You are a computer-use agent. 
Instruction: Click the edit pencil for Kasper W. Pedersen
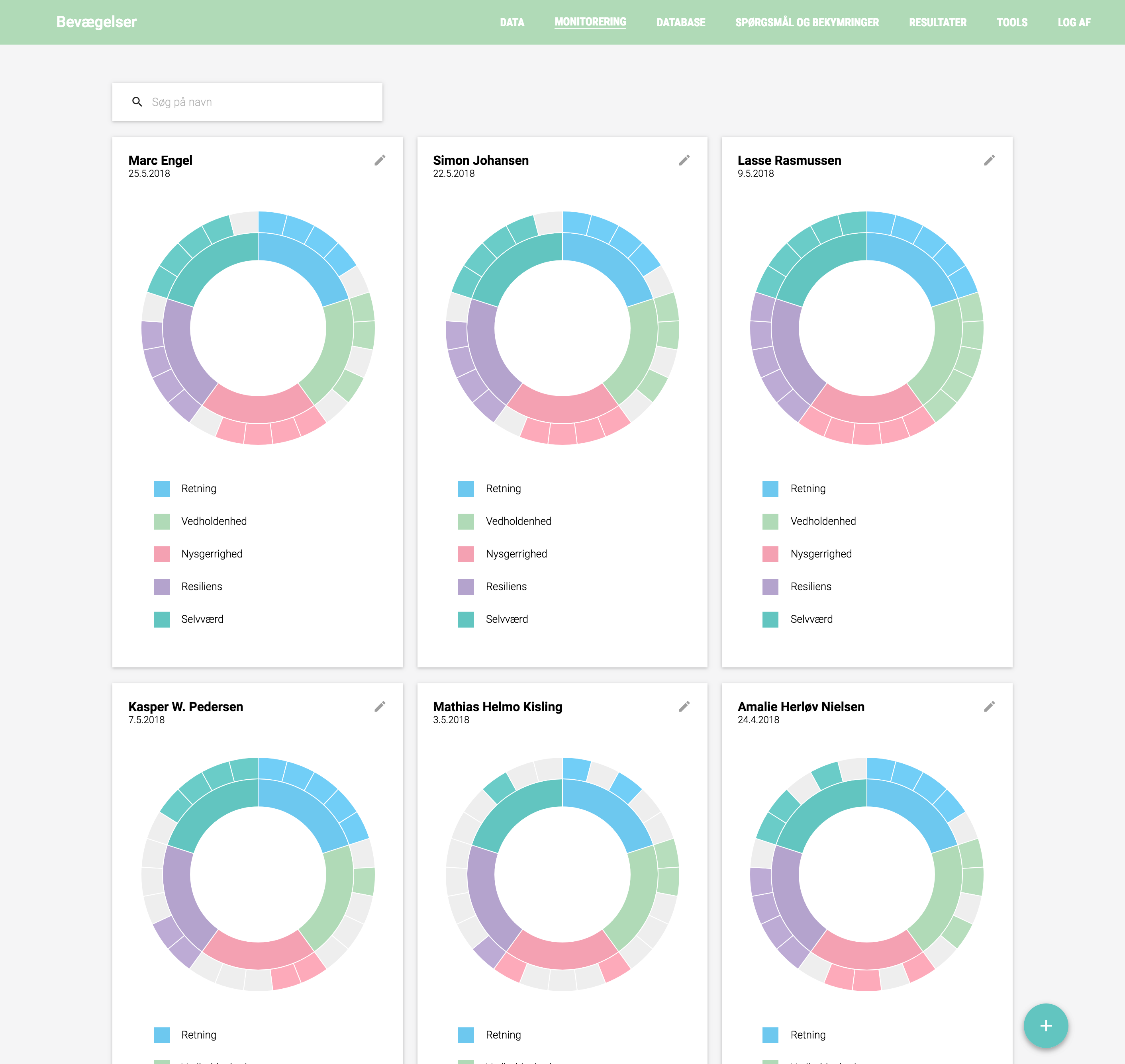[380, 706]
